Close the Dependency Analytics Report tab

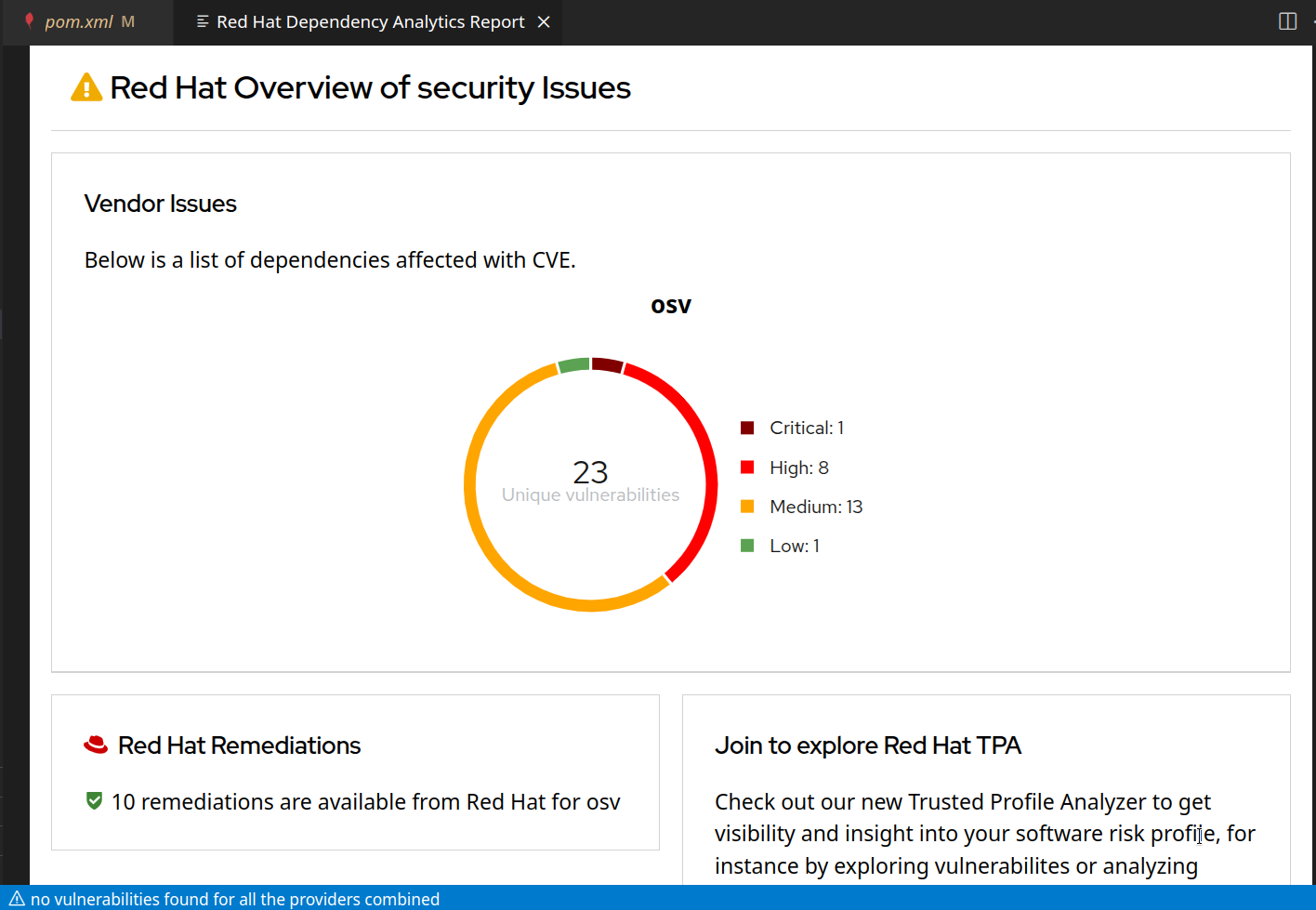pos(544,21)
